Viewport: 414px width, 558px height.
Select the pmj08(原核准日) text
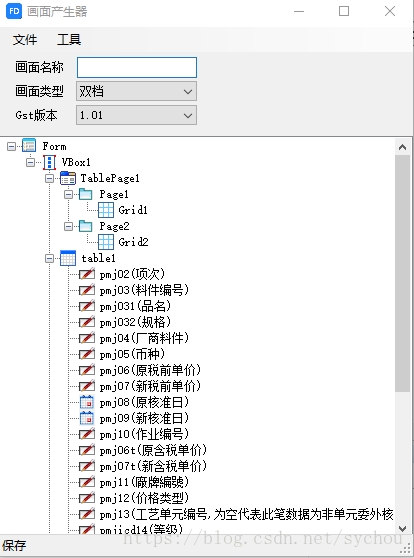coord(144,402)
